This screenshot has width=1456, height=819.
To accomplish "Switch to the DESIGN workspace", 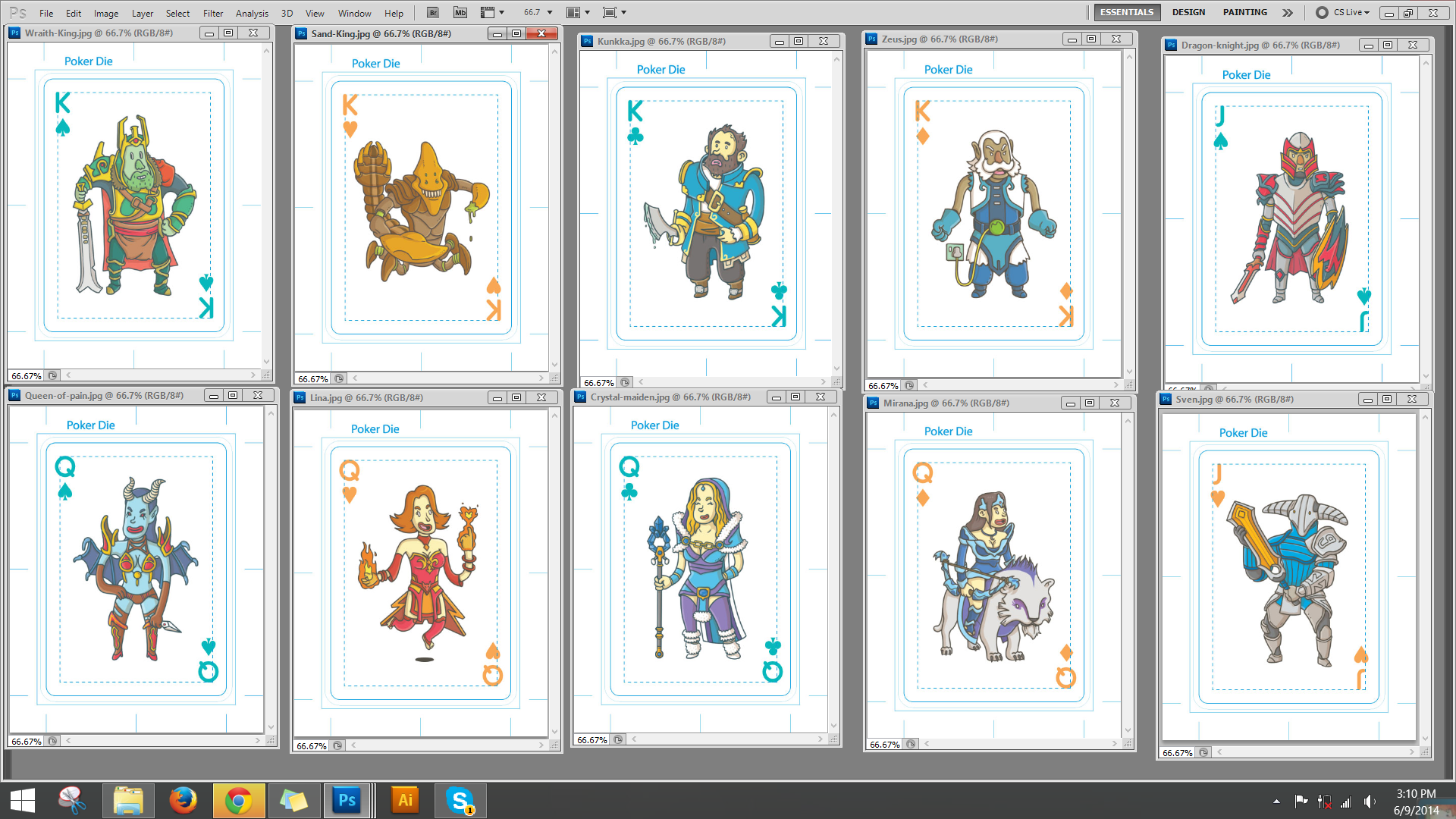I will point(1188,12).
